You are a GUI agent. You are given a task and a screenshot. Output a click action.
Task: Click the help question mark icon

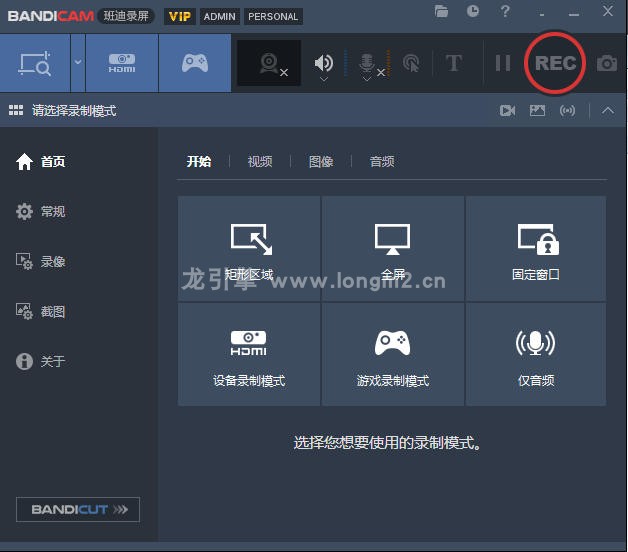[505, 11]
